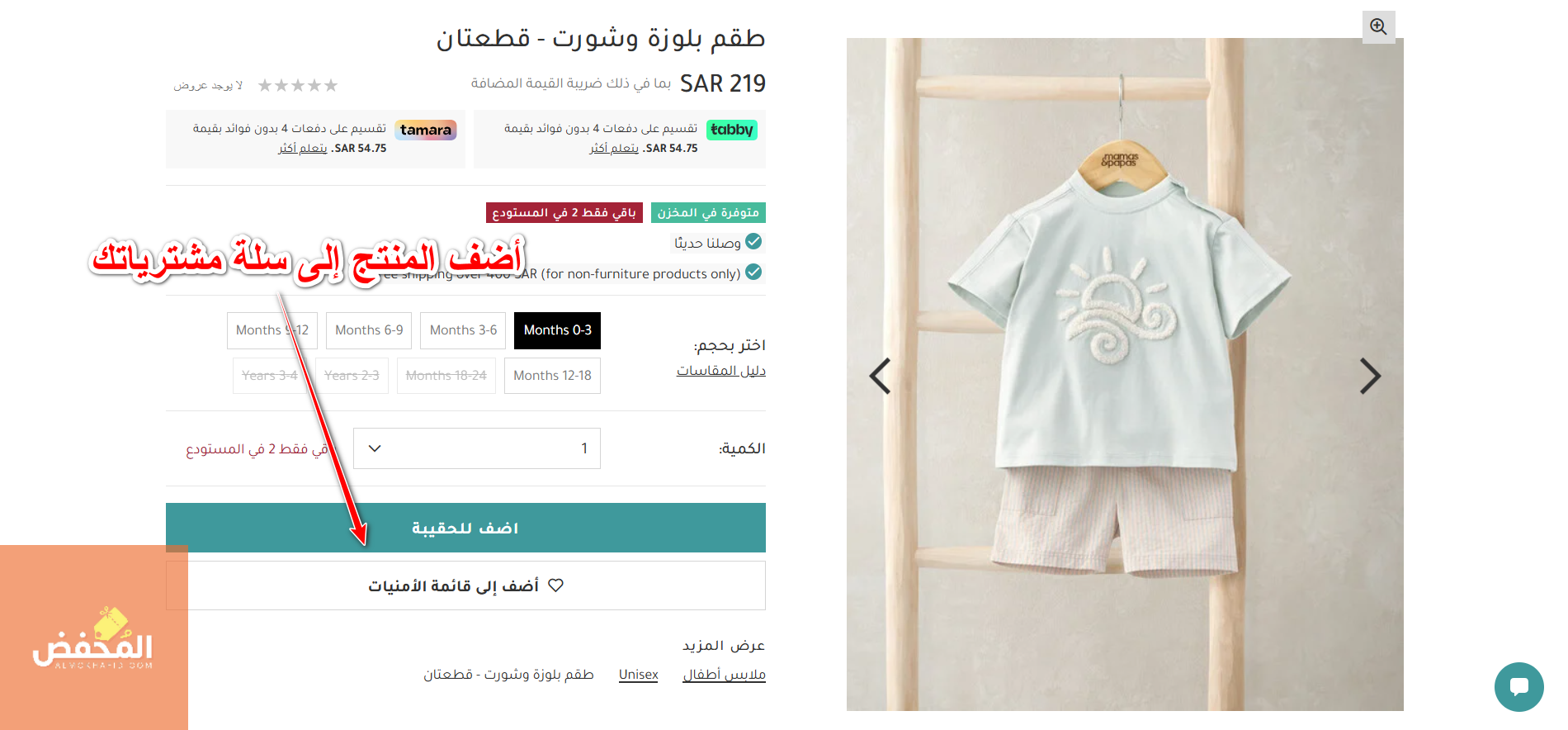Click the tamara logo badge
This screenshot has width=1568, height=730.
[x=426, y=130]
